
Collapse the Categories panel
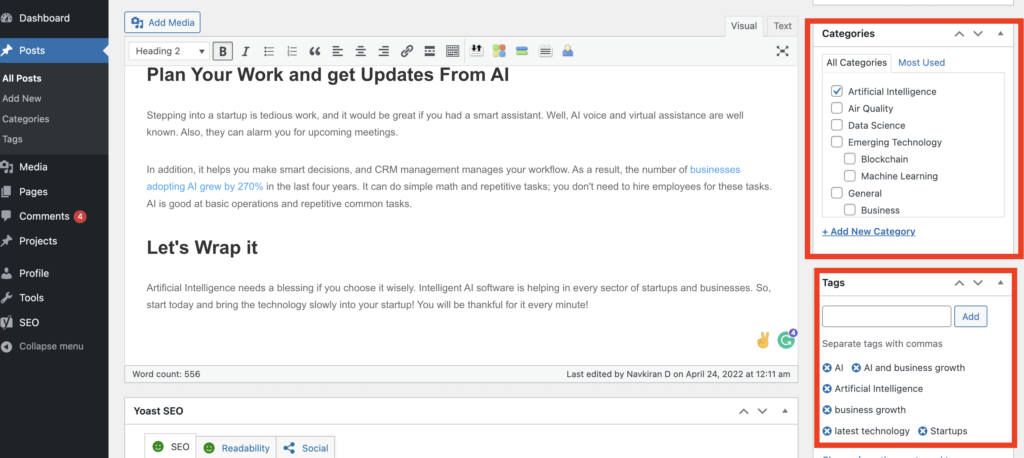click(1000, 34)
